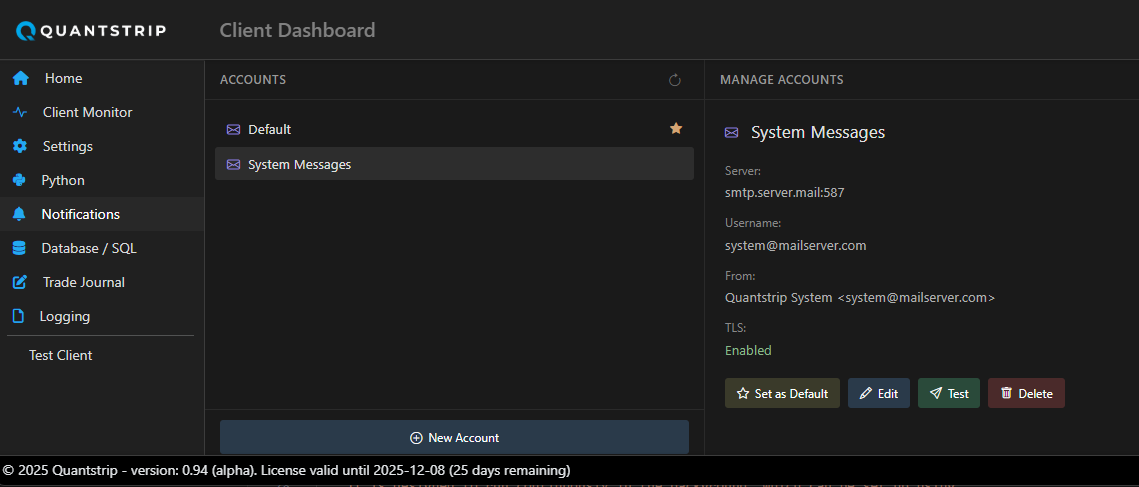Click the Trade Journal edit icon
Image resolution: width=1139 pixels, height=487 pixels.
[20, 282]
